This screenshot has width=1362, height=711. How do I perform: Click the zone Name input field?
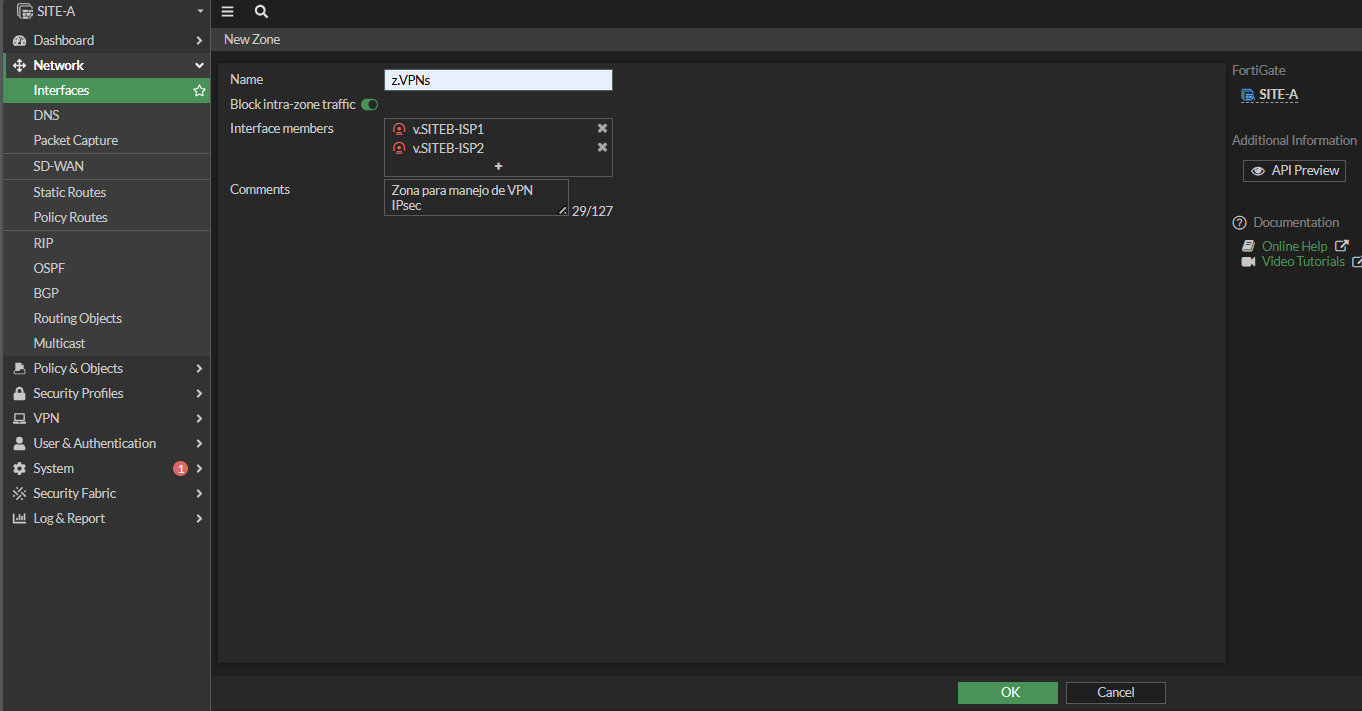[x=498, y=80]
